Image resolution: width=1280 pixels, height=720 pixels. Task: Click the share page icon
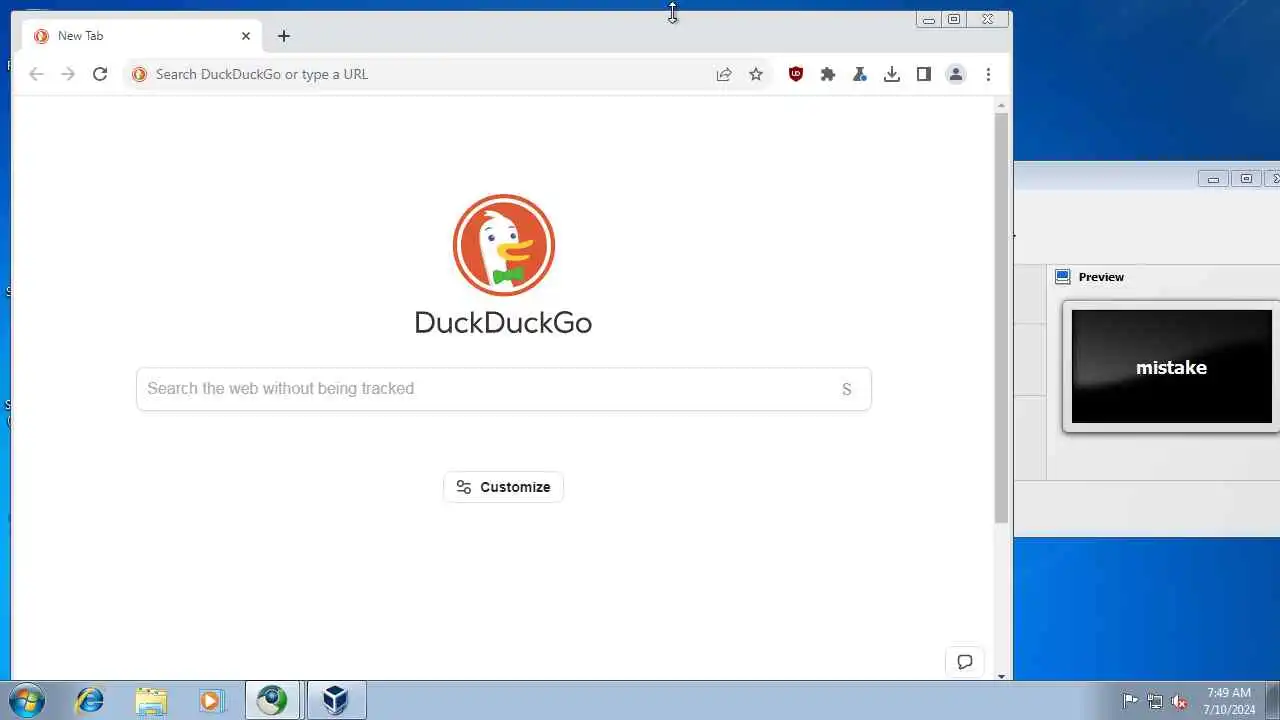pyautogui.click(x=724, y=74)
